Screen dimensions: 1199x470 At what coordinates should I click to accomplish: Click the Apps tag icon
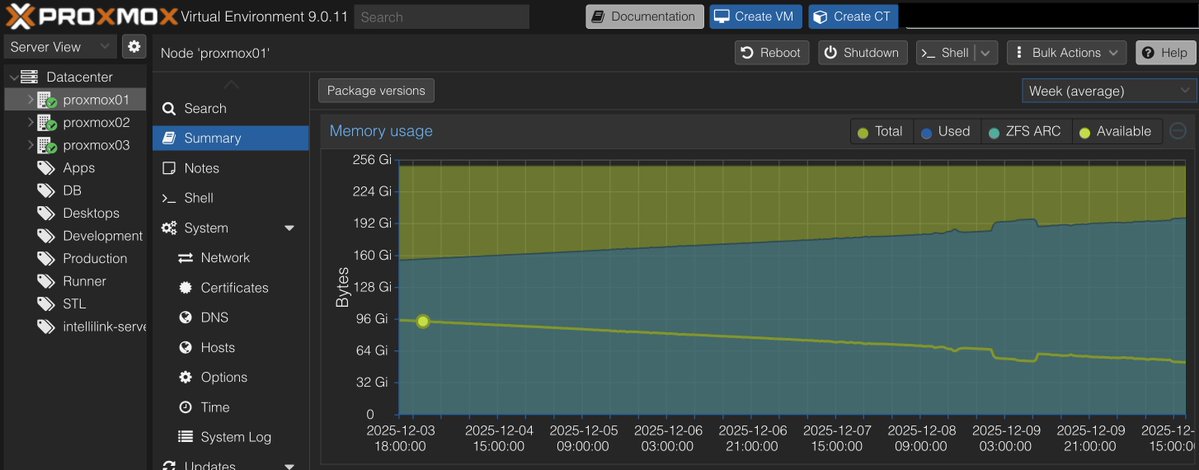pos(46,168)
